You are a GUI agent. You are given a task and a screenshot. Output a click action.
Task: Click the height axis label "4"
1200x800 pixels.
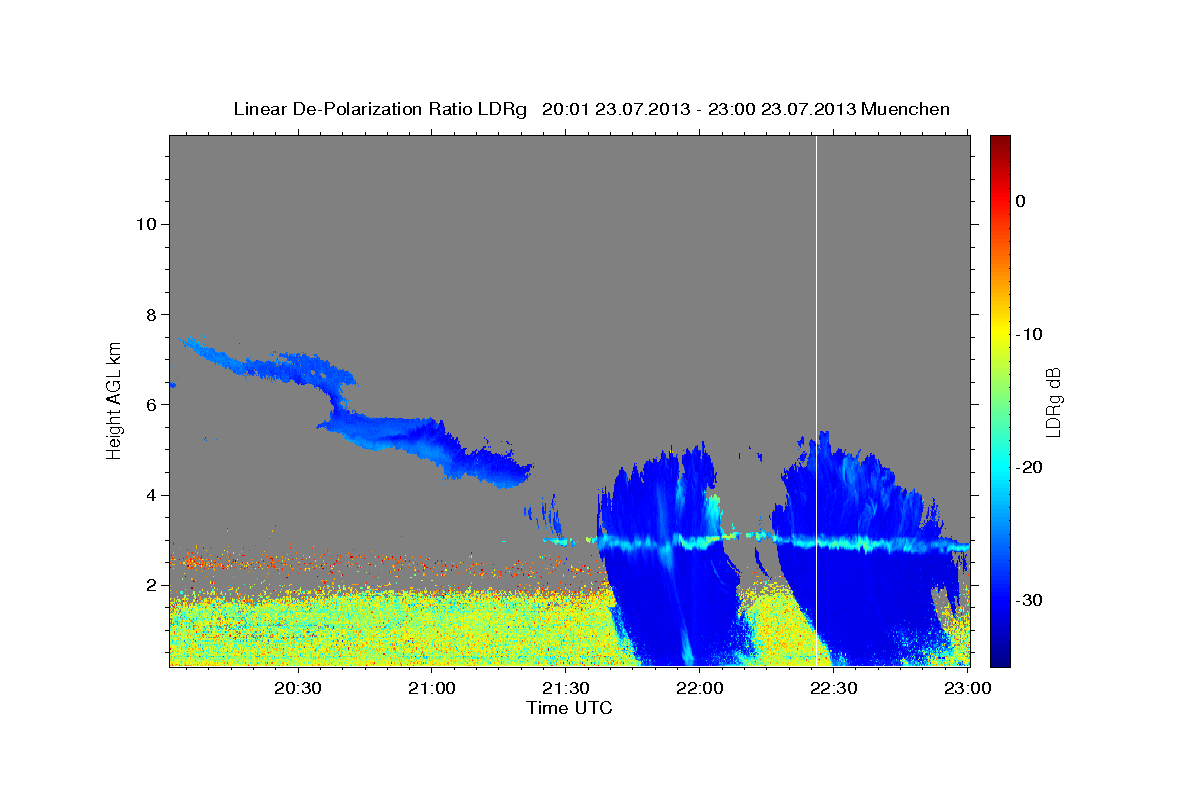tap(150, 495)
